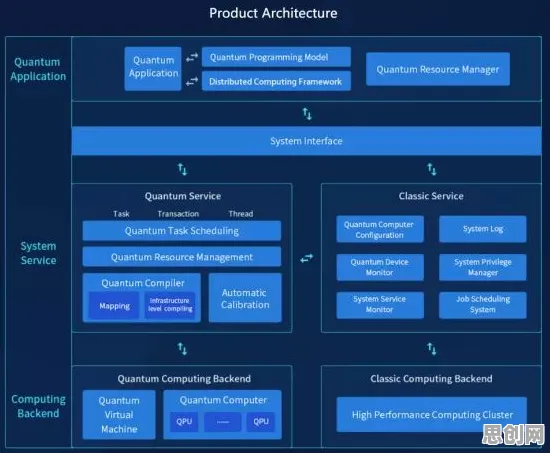This screenshot has width=550, height=453.
Task: Select the Quantum Virtual Machine block
Action: pyautogui.click(x=119, y=415)
